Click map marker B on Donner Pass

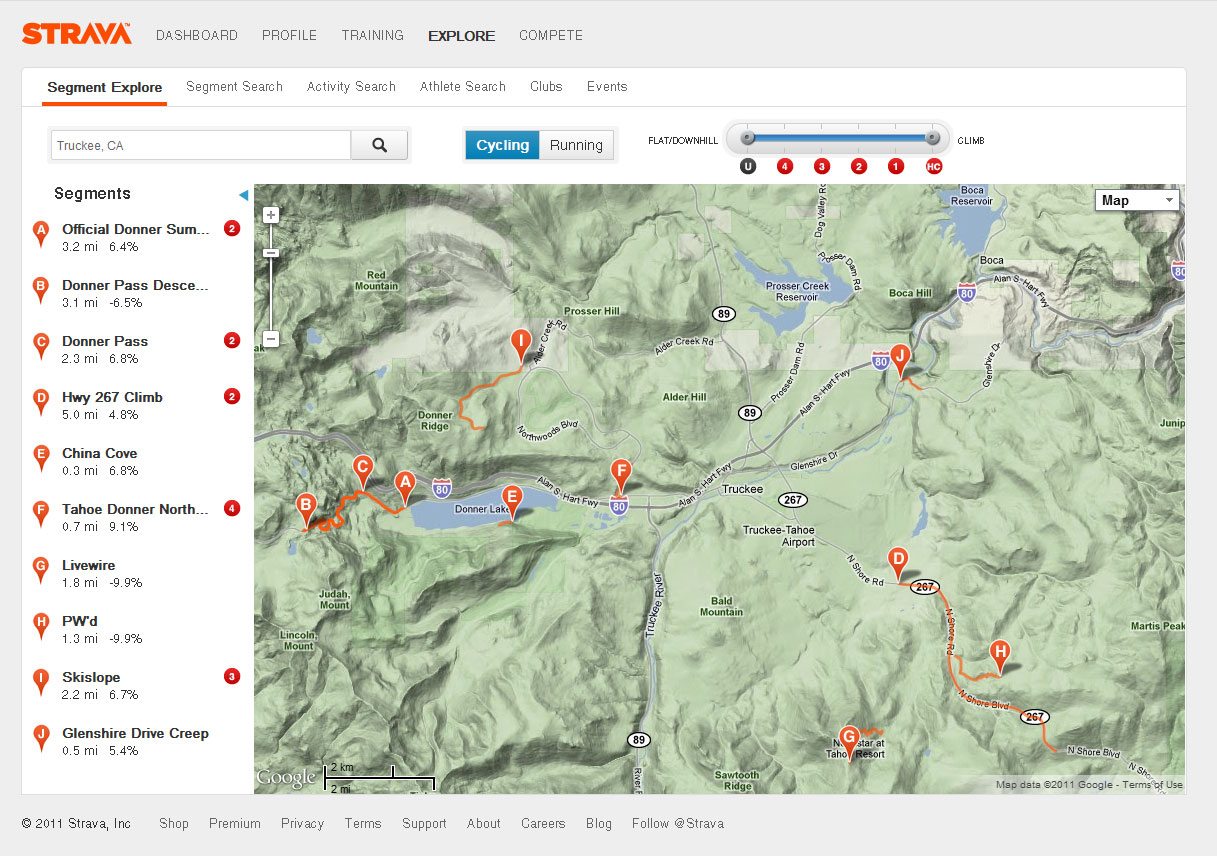click(307, 510)
